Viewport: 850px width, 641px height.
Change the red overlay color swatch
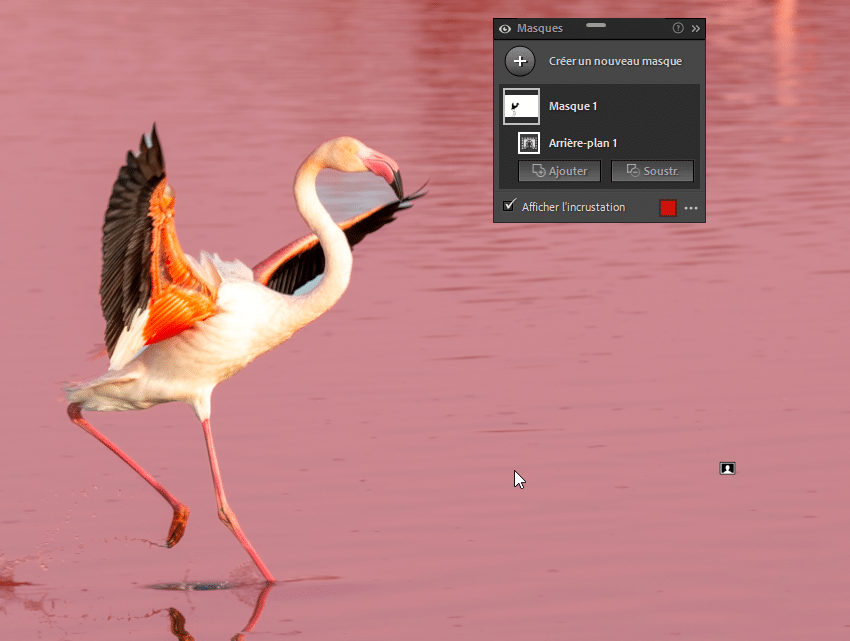click(x=668, y=207)
